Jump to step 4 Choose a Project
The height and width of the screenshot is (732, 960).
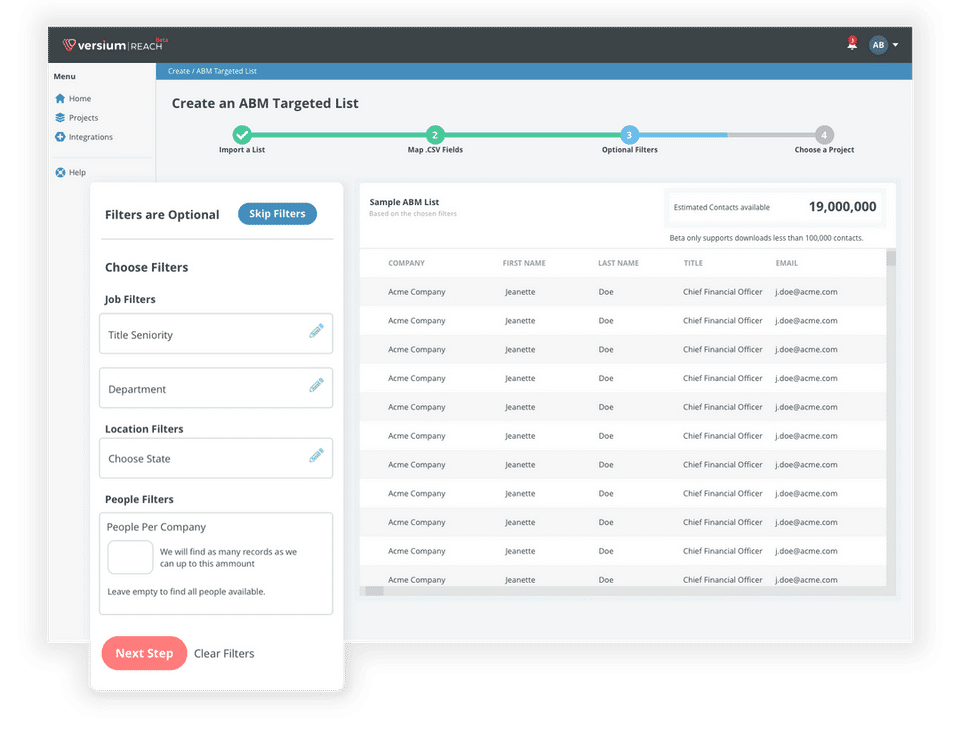coord(824,135)
